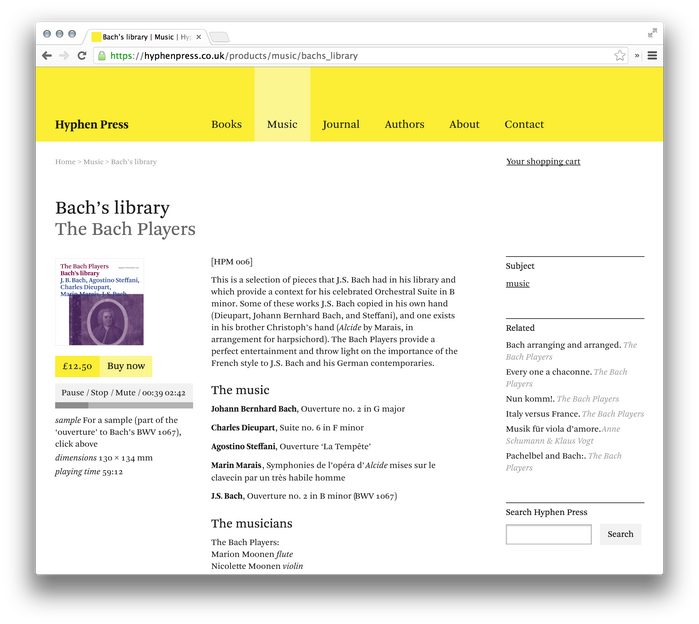Viewport: 699px width, 624px height.
Task: Mute the audio sample
Action: [125, 393]
